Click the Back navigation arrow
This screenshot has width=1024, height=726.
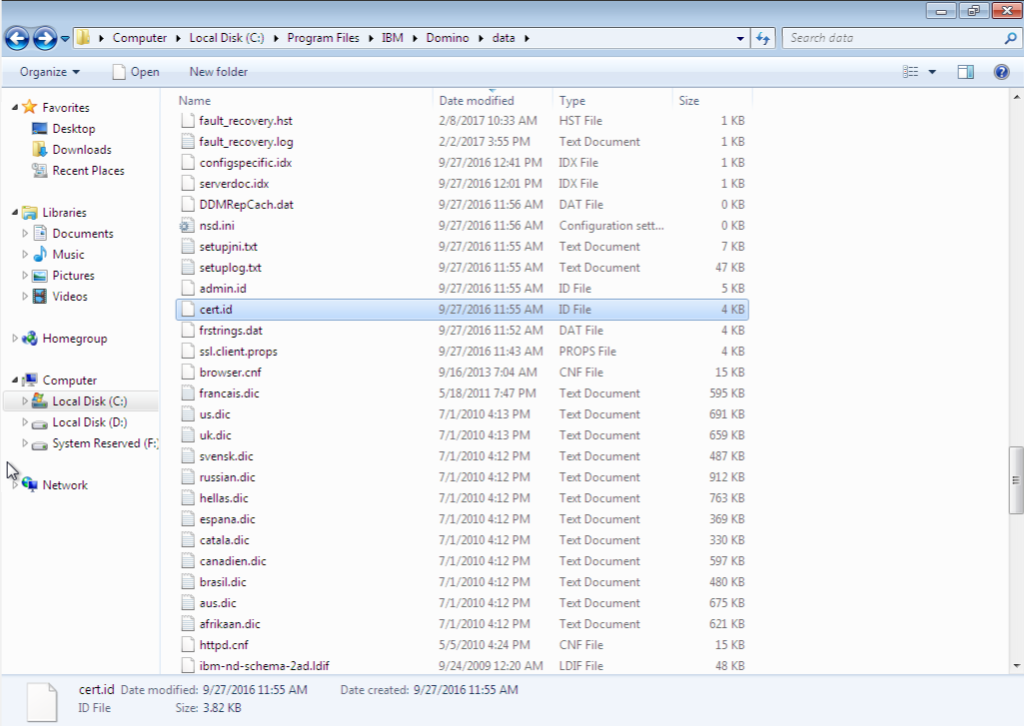pos(17,39)
